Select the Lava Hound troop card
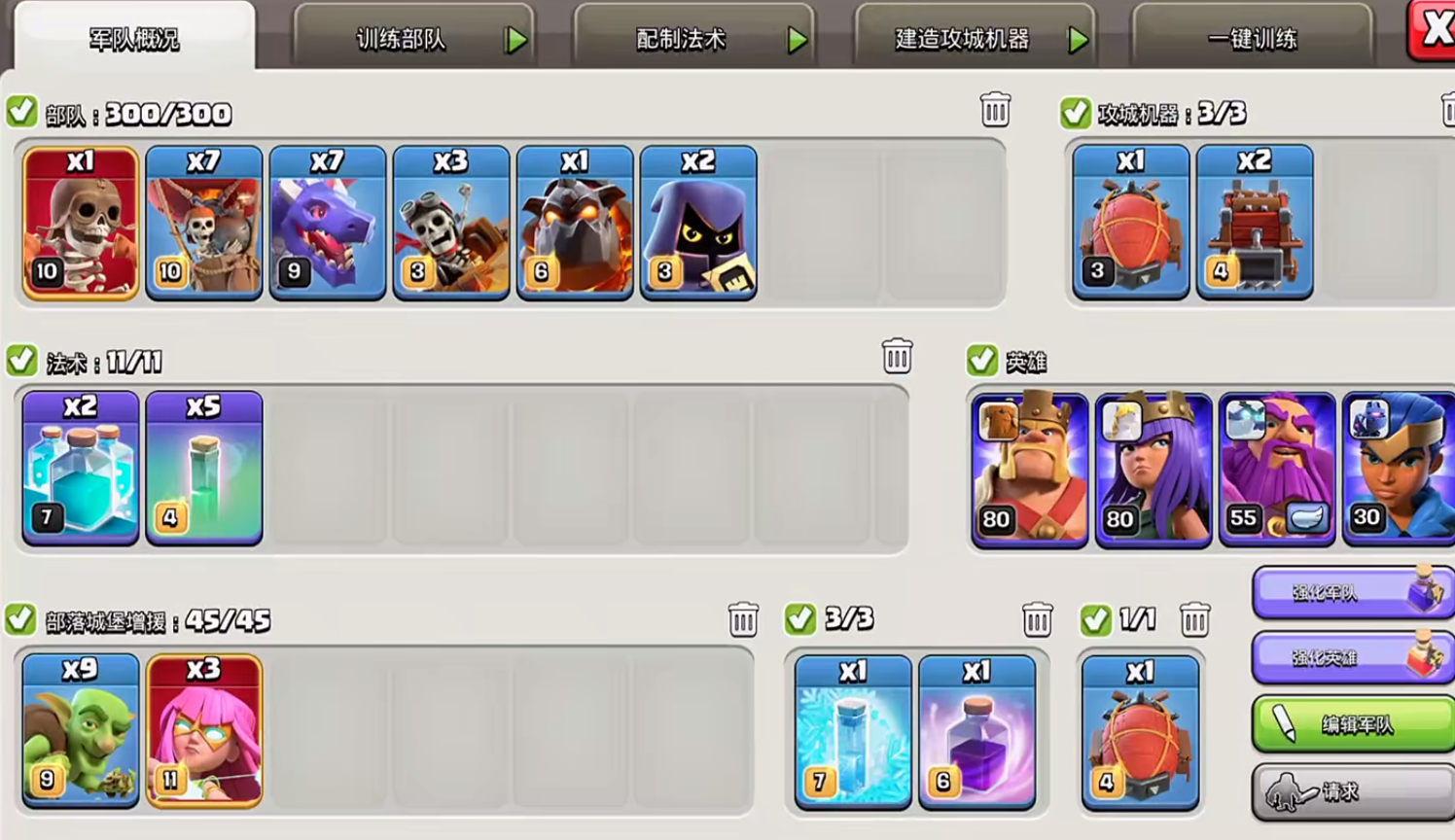The width and height of the screenshot is (1455, 840). [575, 223]
